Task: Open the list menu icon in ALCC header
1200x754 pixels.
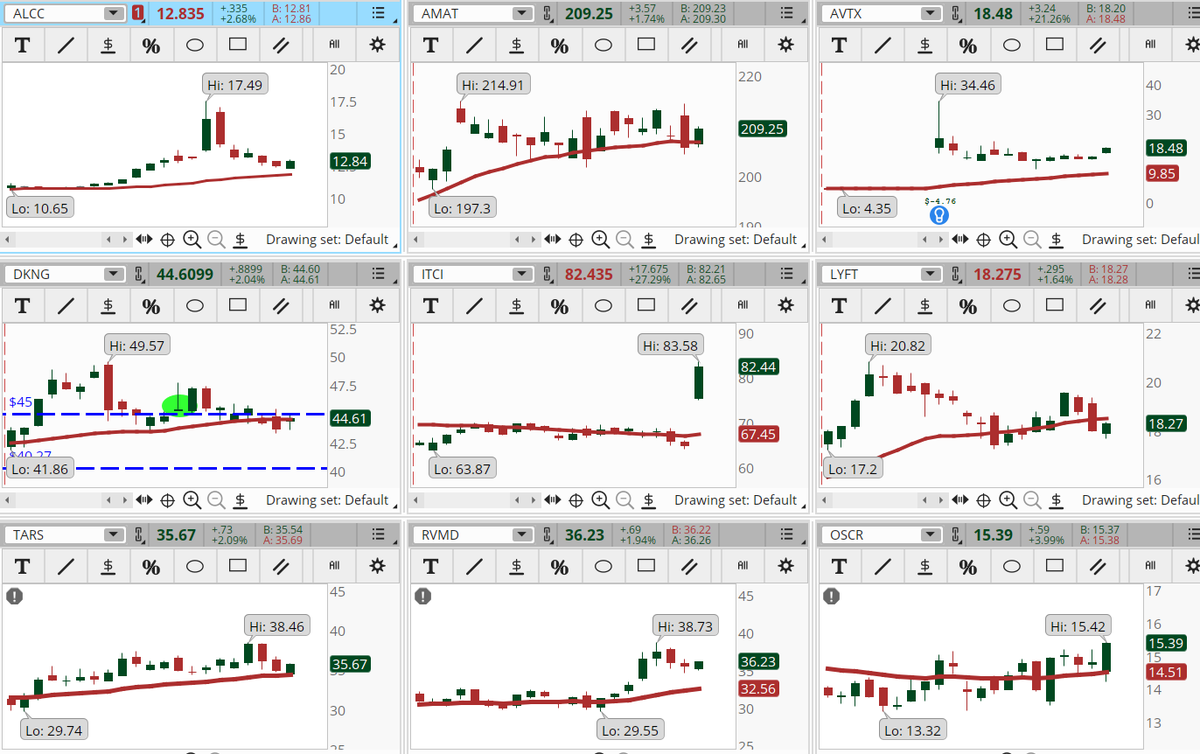Action: (x=377, y=14)
